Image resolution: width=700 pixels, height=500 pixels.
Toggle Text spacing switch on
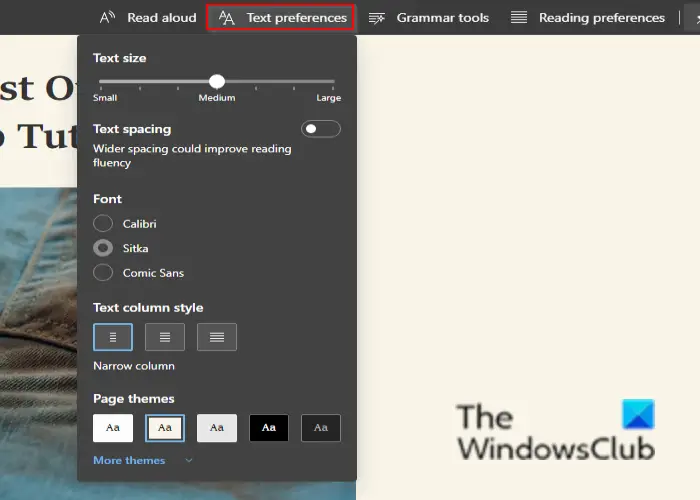tap(321, 129)
